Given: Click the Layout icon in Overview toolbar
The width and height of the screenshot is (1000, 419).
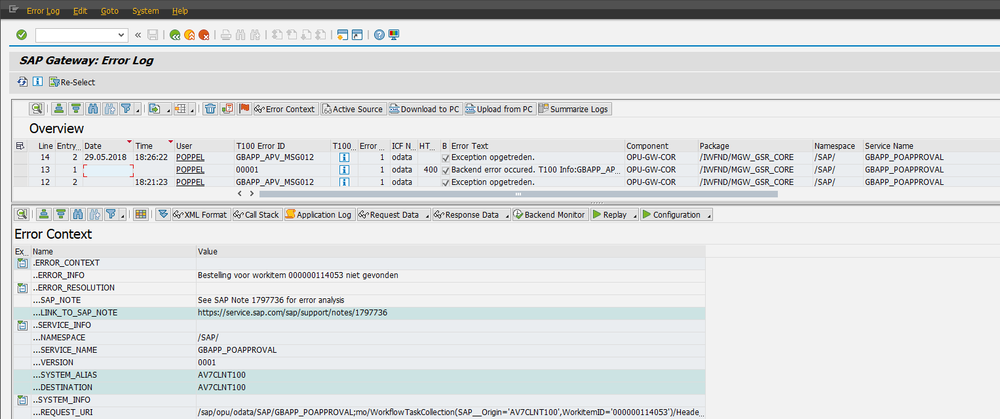Looking at the screenshot, I should click(180, 109).
